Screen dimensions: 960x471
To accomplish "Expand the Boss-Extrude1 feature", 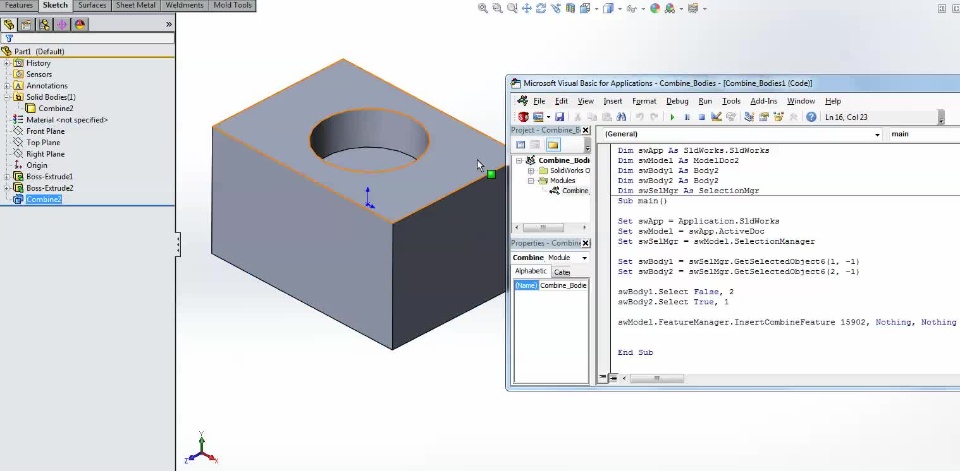I will click(x=7, y=176).
